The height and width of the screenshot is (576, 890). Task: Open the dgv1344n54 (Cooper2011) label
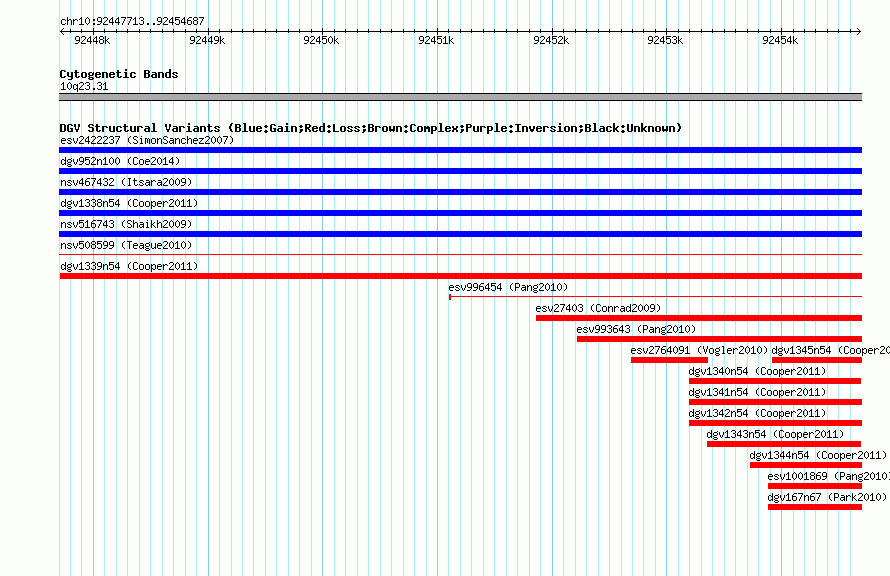818,455
